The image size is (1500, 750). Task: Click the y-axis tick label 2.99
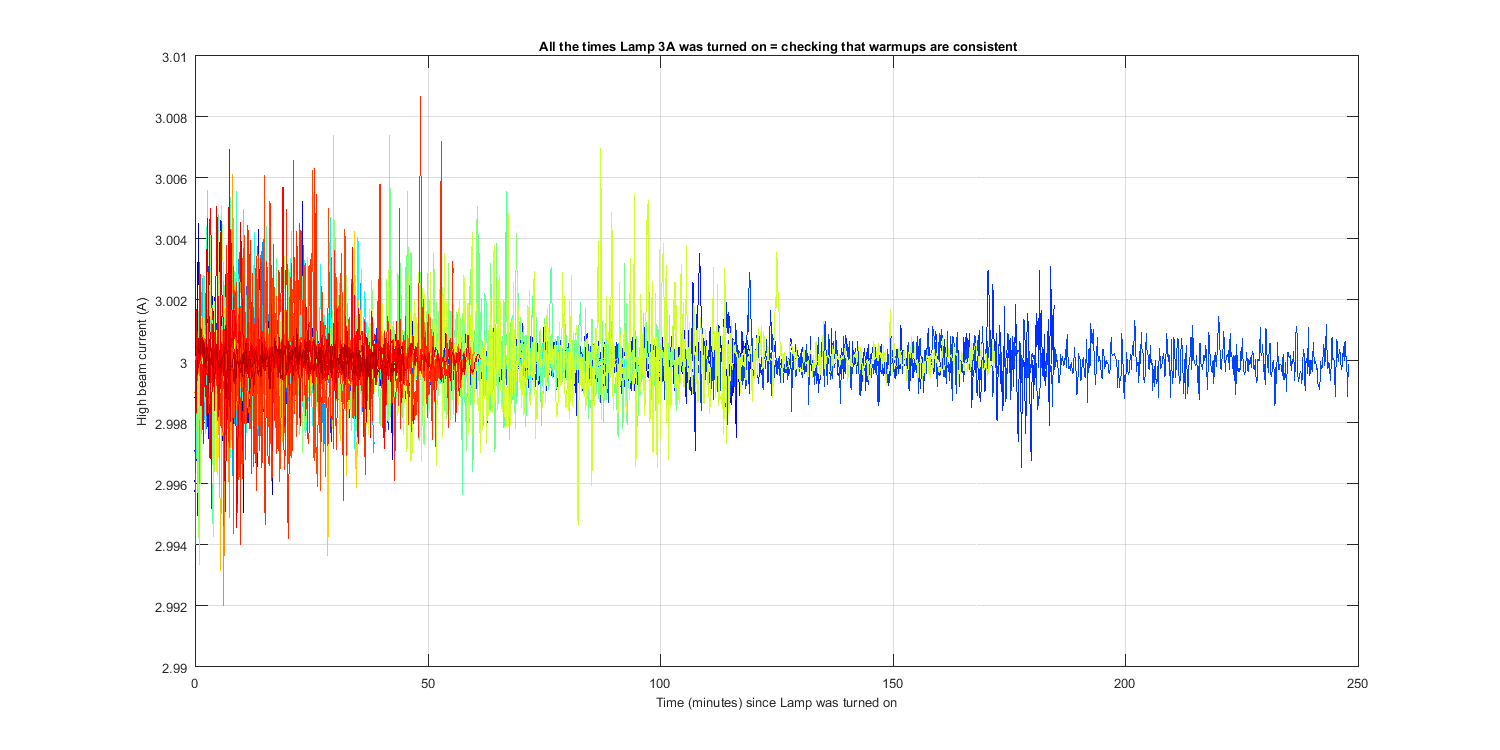click(x=174, y=667)
